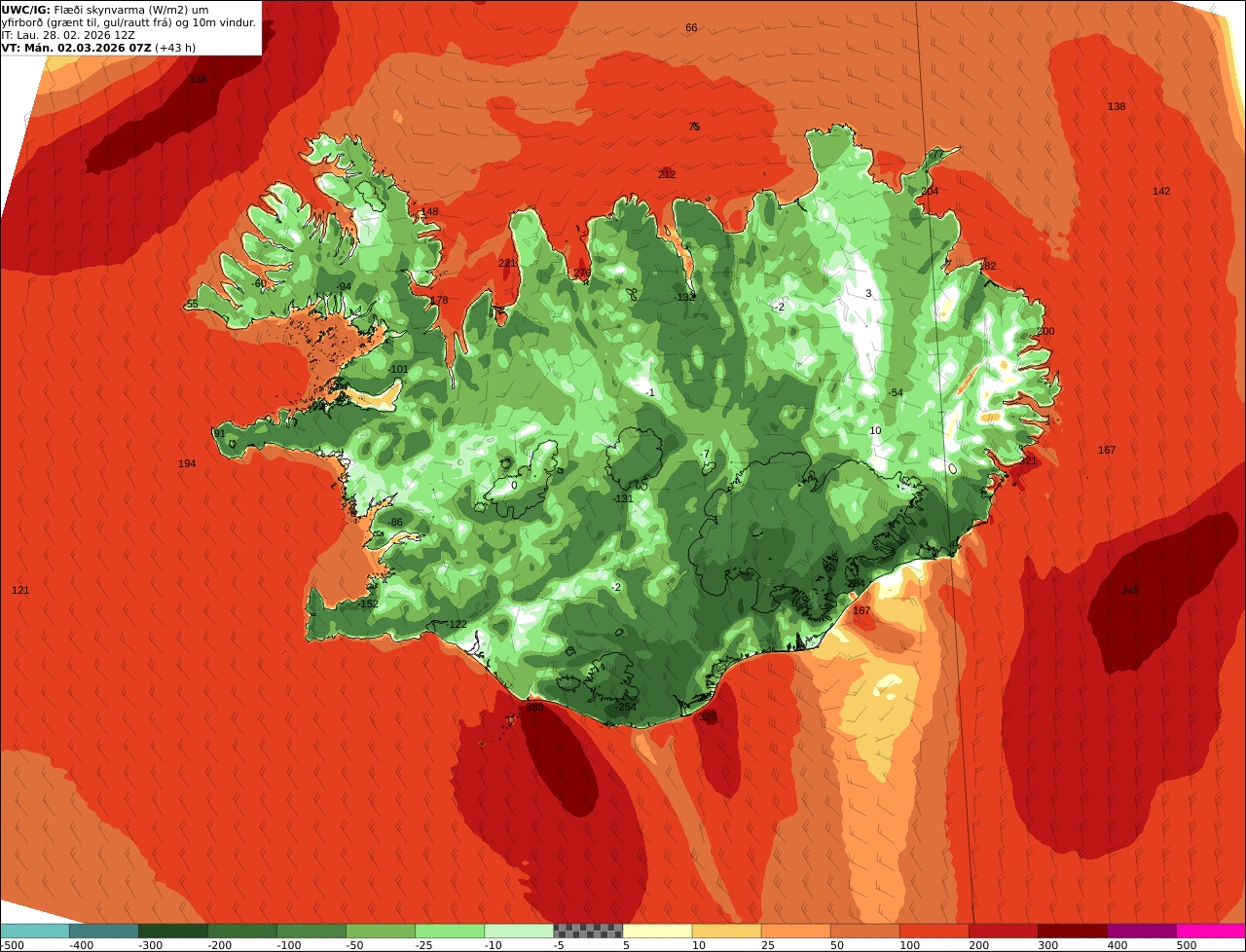
Task: Select the red swatch between 200 and 300
Action: pyautogui.click(x=1003, y=931)
